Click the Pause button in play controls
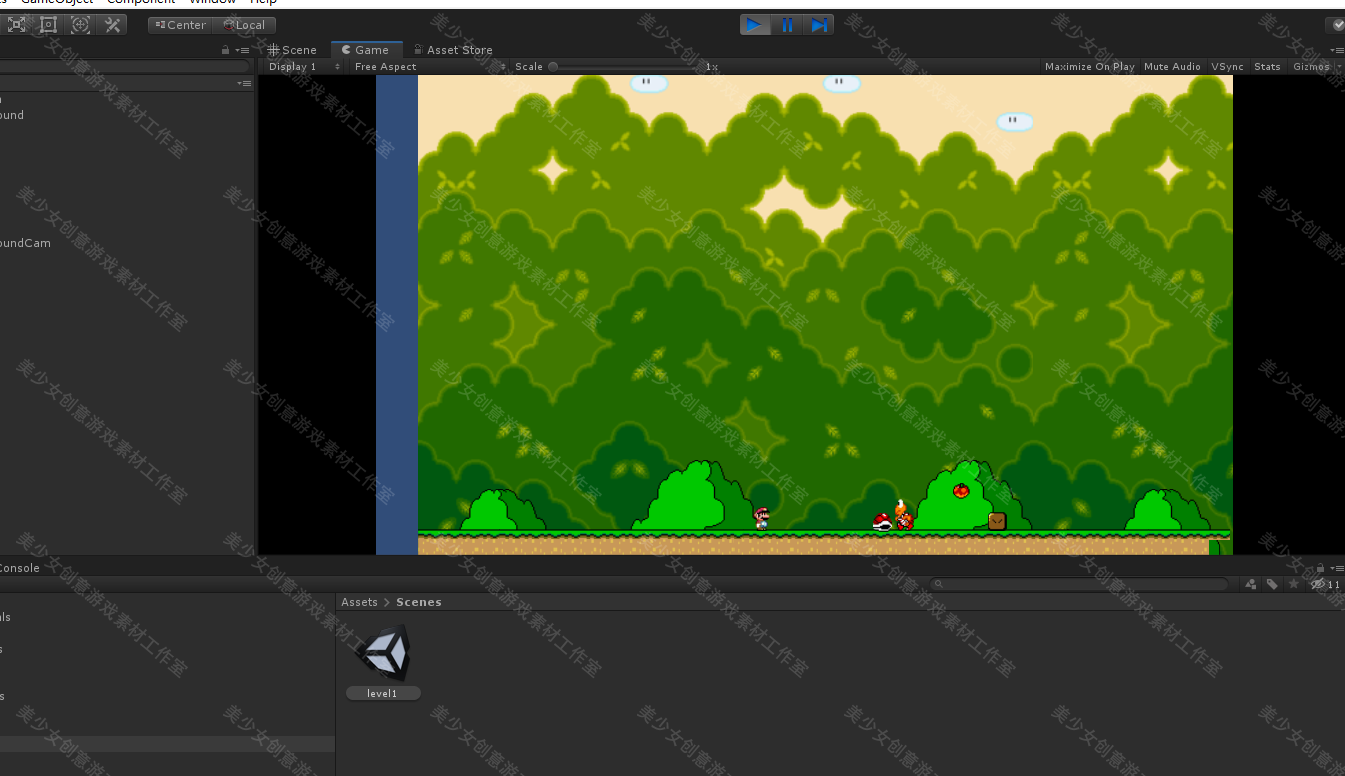 pyautogui.click(x=787, y=24)
